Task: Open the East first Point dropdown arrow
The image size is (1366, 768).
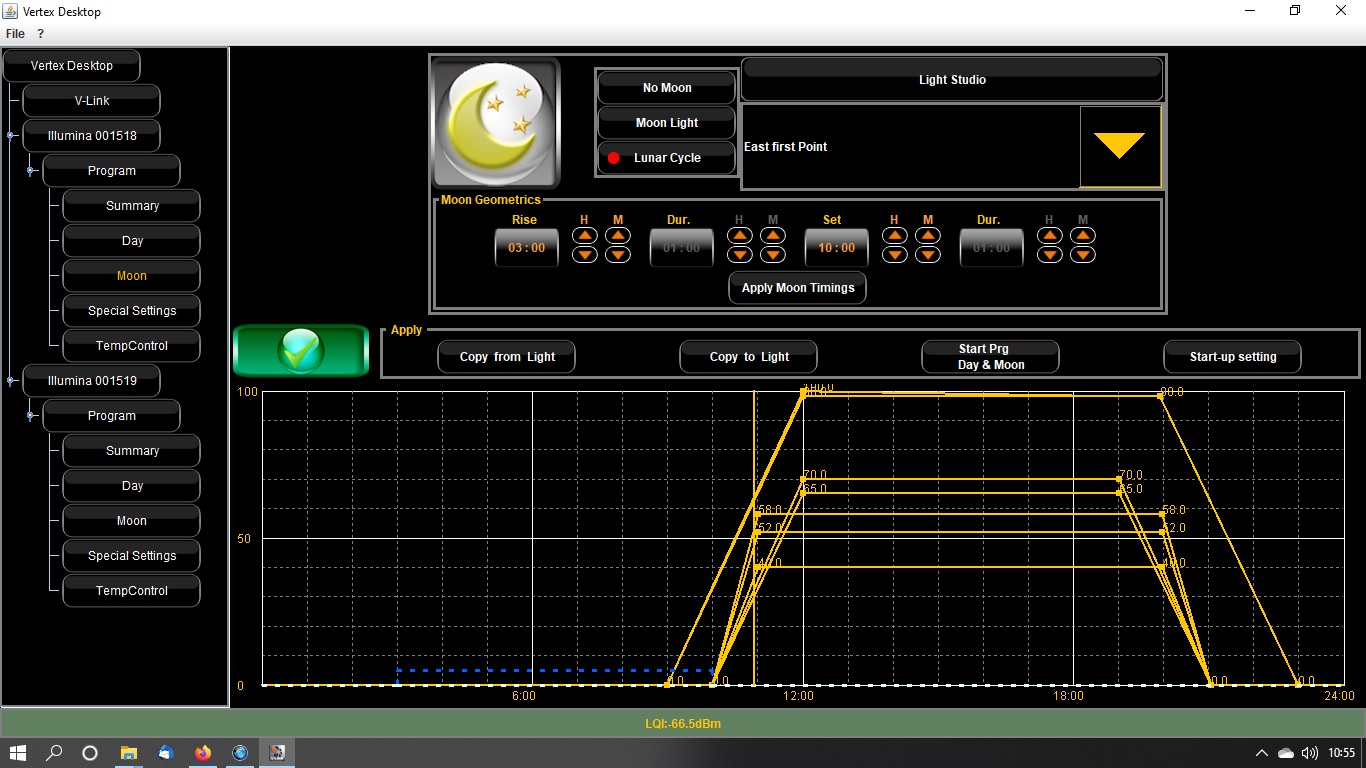Action: point(1119,146)
